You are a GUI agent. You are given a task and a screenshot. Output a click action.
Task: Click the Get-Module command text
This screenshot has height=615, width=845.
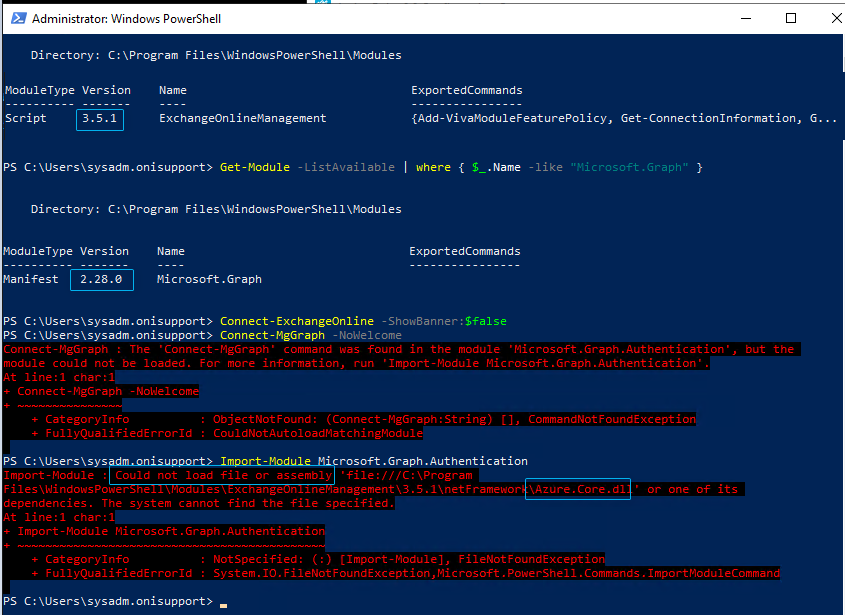coord(254,167)
